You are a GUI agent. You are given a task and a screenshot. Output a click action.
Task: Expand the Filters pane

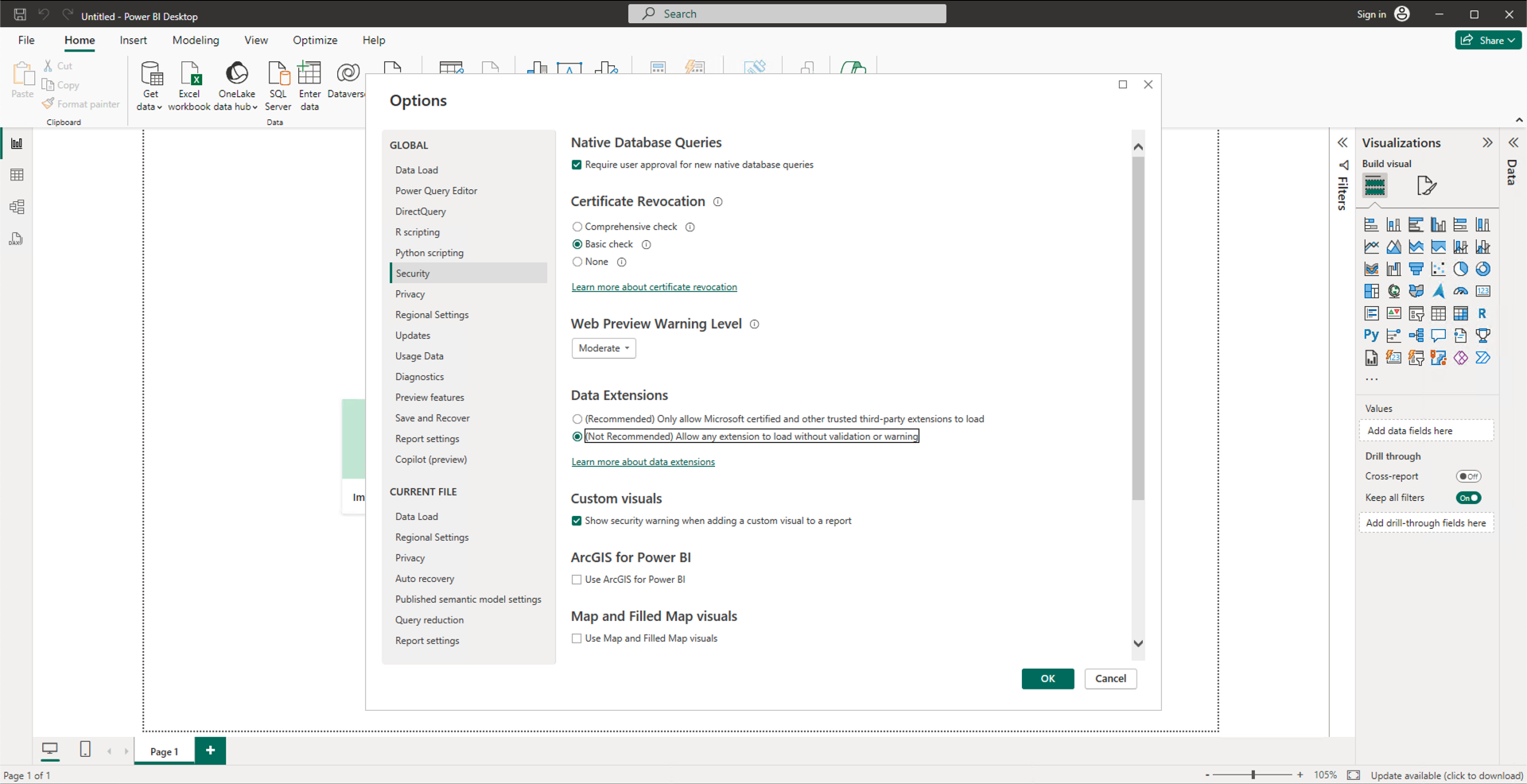(1342, 143)
